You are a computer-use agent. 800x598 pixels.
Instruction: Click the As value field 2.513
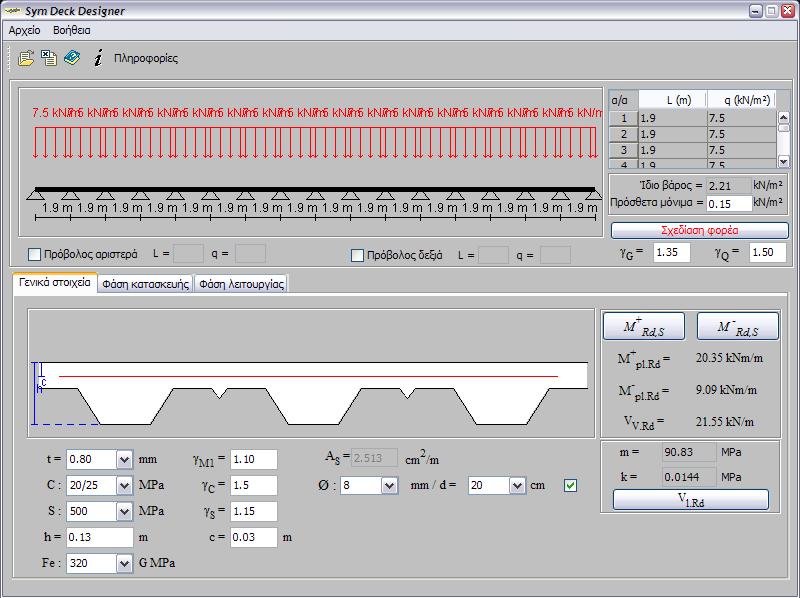[x=374, y=458]
